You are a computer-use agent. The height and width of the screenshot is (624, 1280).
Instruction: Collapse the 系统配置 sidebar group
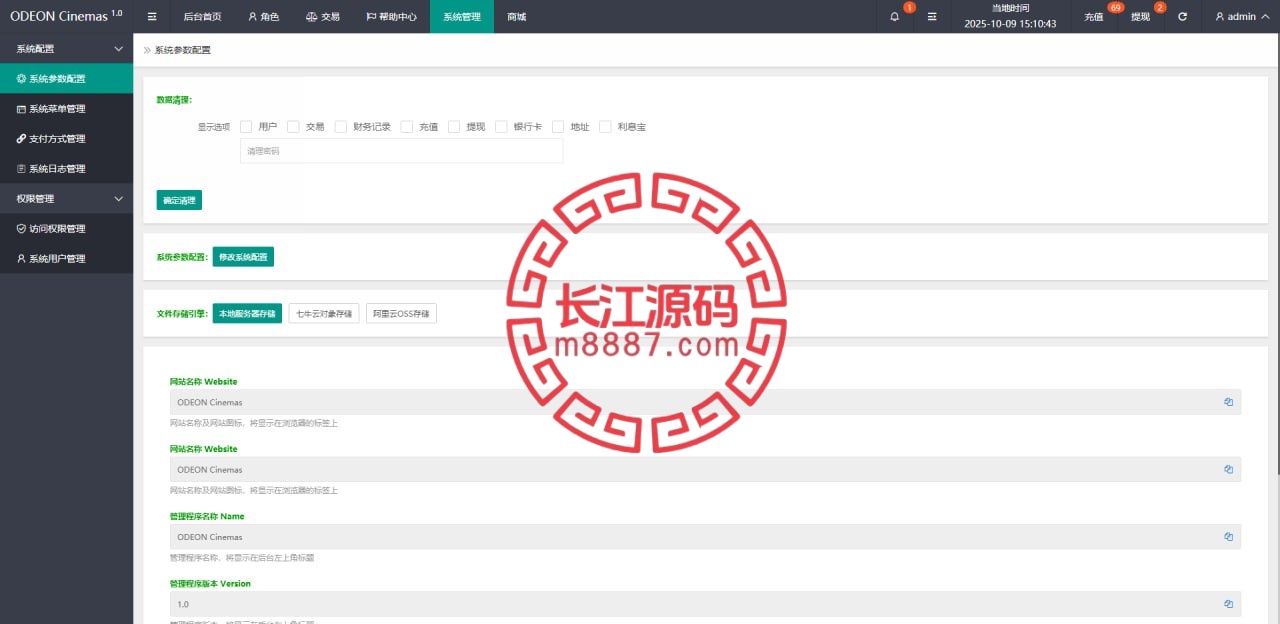(66, 48)
